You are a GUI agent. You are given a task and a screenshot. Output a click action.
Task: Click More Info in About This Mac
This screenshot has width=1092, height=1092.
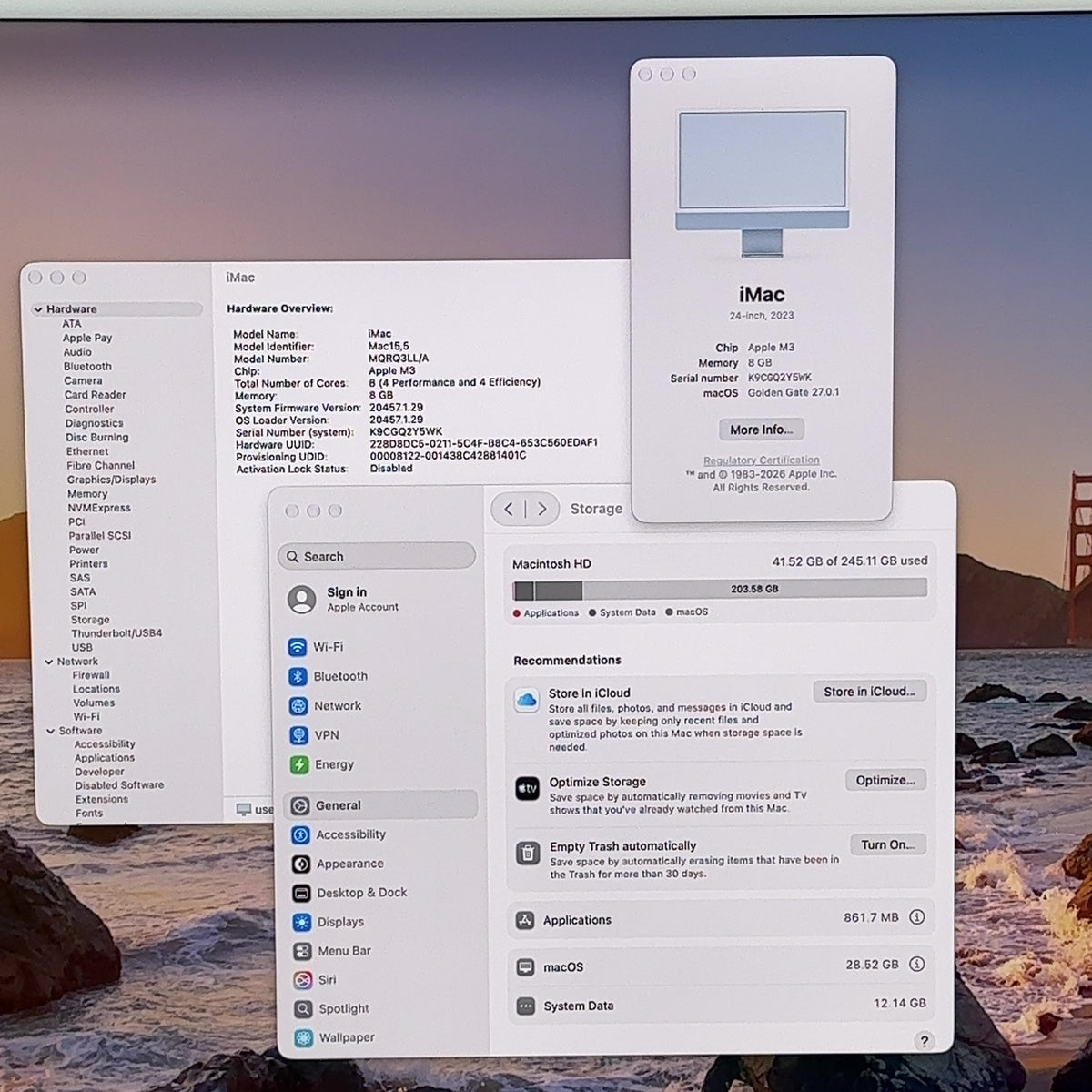pos(761,430)
